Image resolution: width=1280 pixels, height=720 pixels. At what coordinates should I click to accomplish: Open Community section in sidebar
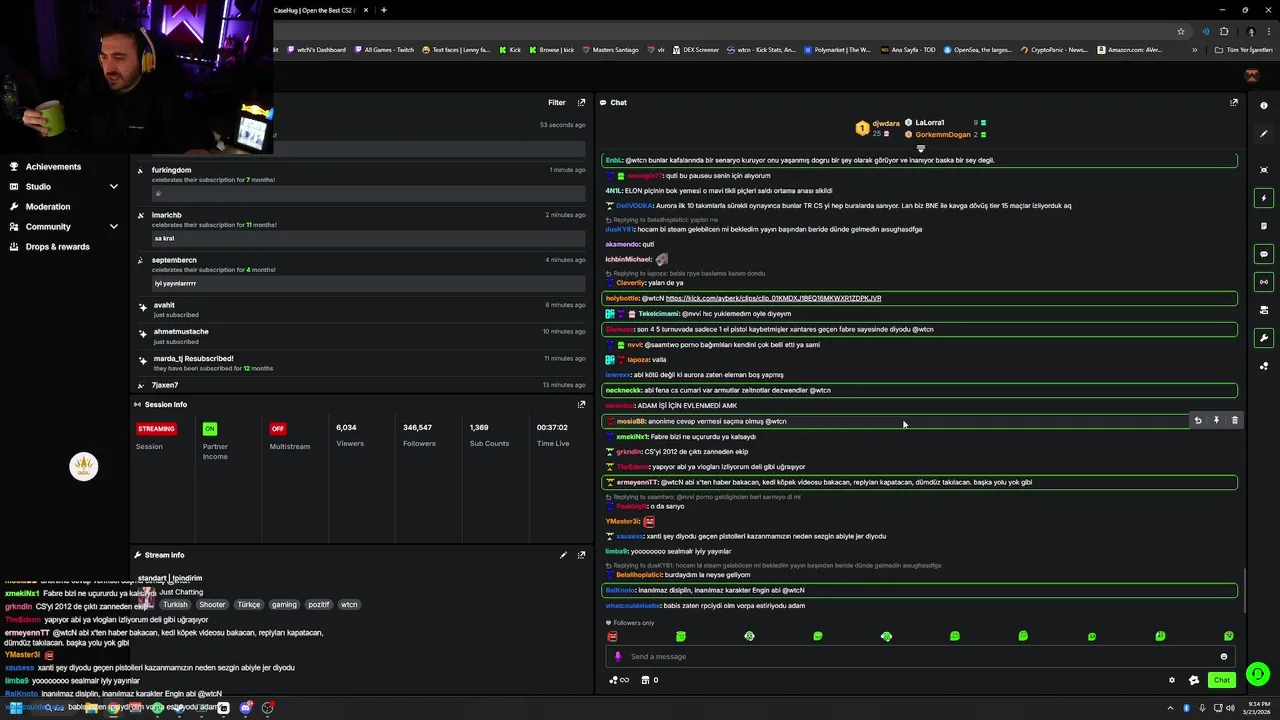tap(48, 227)
